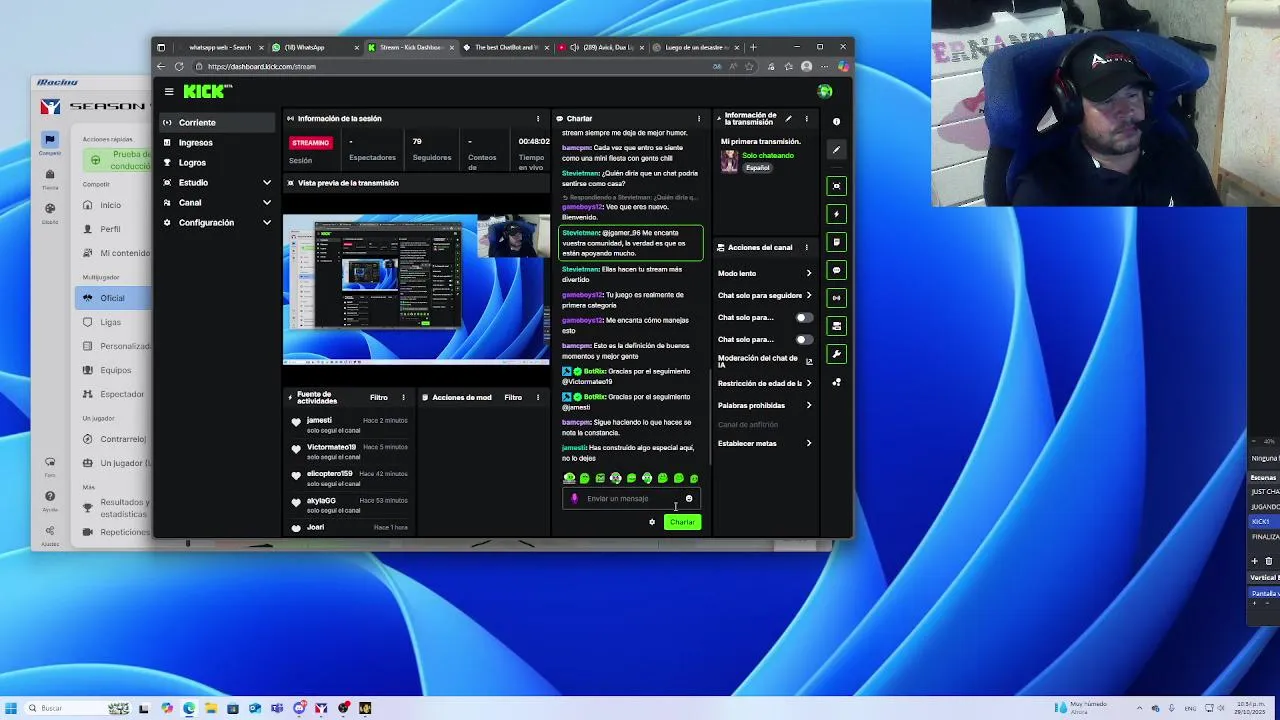Click Victormateo19 in the activity feed

pyautogui.click(x=331, y=447)
